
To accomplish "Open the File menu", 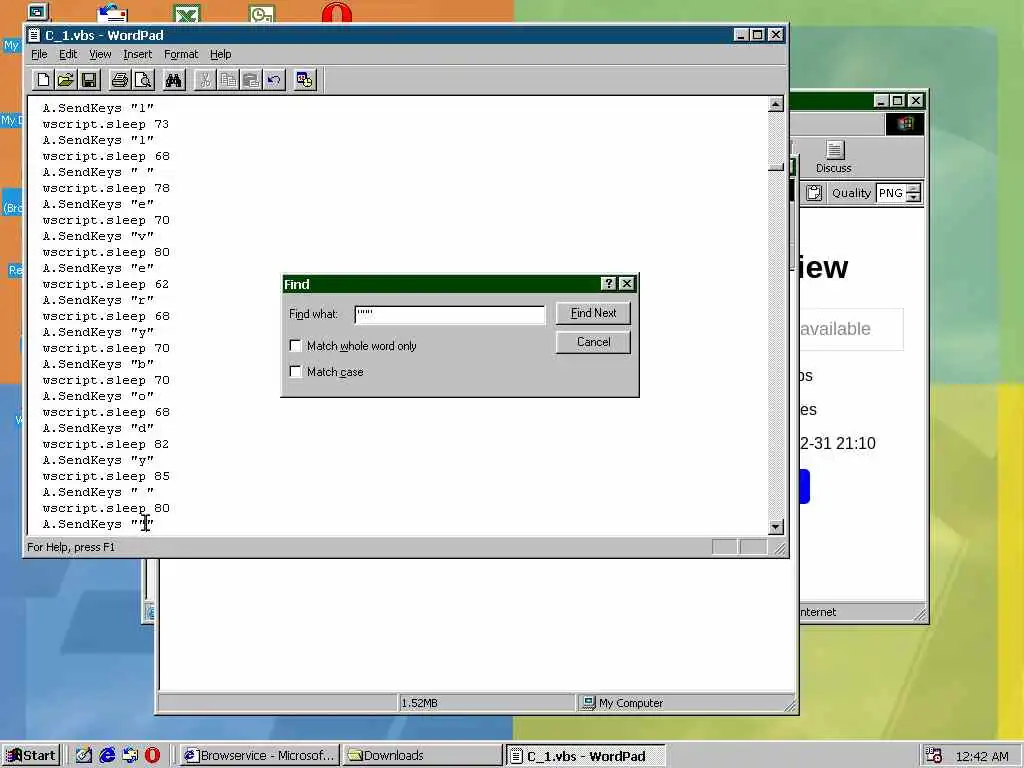I will click(39, 54).
